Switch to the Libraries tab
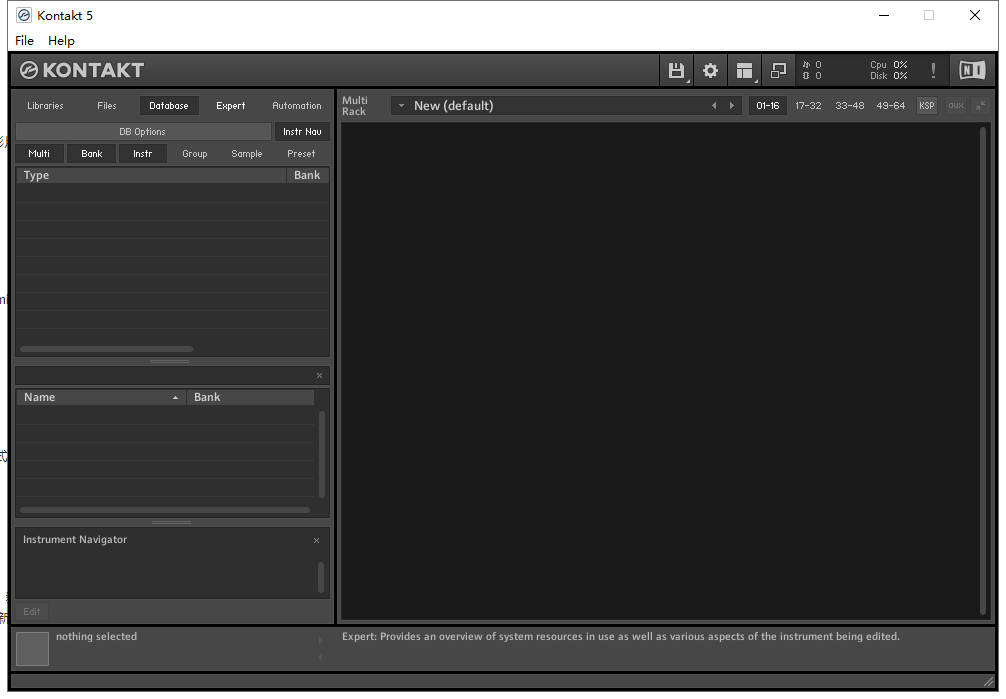1006x699 pixels. (x=45, y=106)
